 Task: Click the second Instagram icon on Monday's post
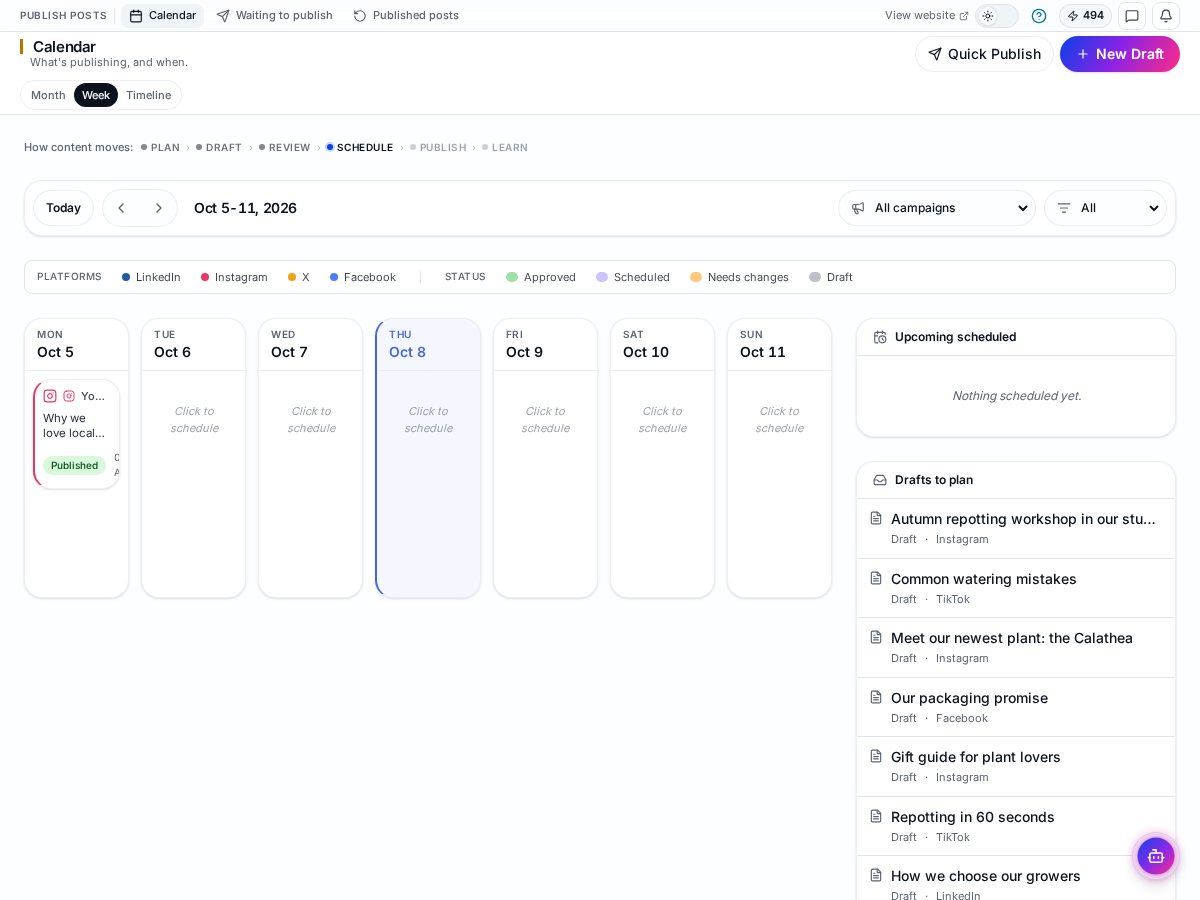[x=69, y=396]
